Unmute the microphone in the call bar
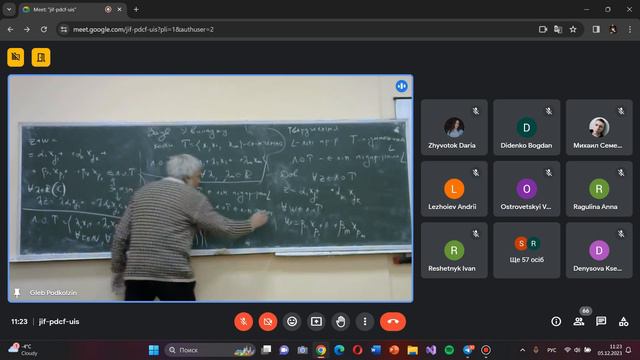This screenshot has height=360, width=640. click(x=243, y=322)
